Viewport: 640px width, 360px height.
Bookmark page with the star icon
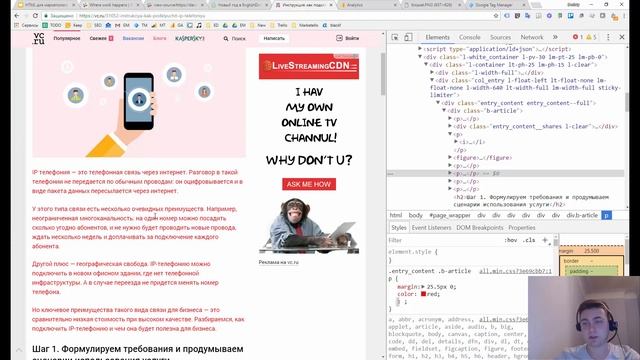(x=496, y=16)
